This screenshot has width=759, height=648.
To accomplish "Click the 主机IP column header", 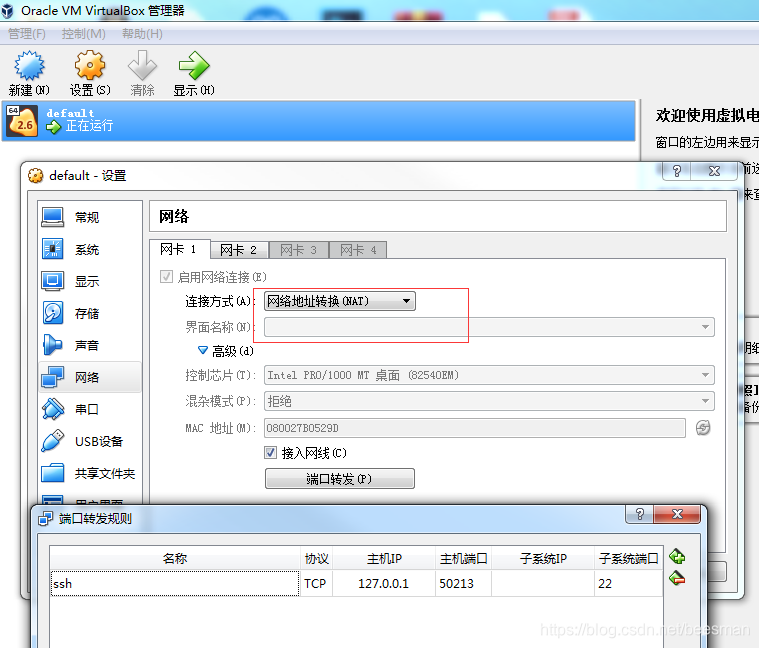I will pyautogui.click(x=384, y=558).
